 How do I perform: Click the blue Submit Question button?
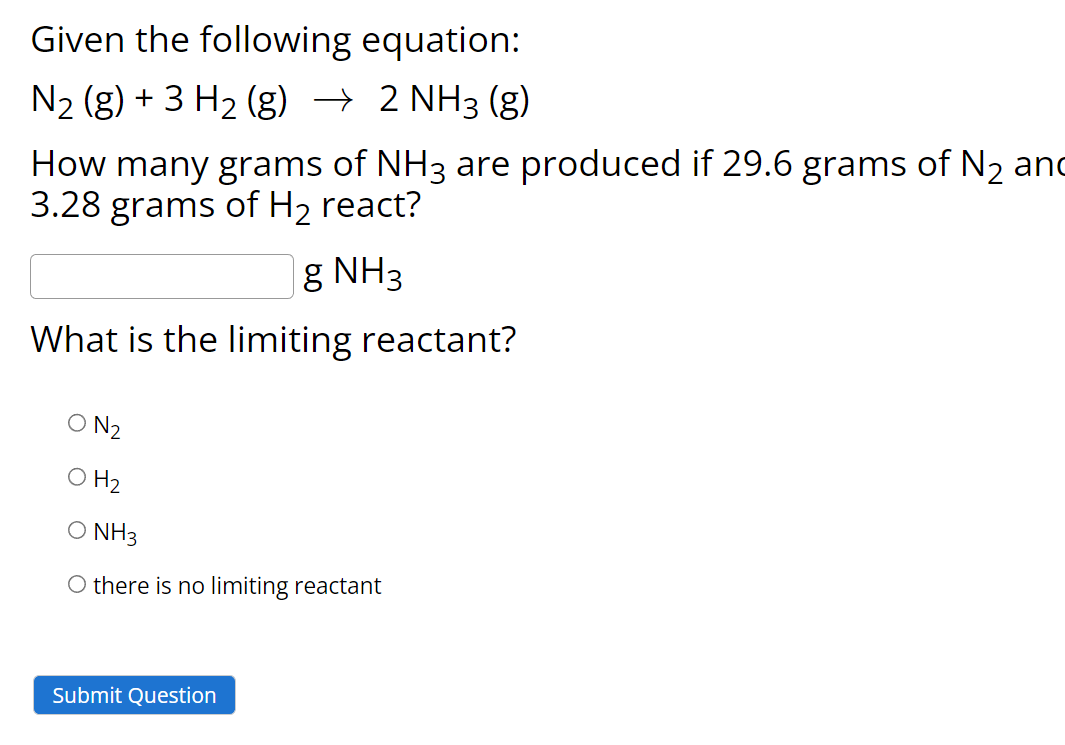point(134,695)
